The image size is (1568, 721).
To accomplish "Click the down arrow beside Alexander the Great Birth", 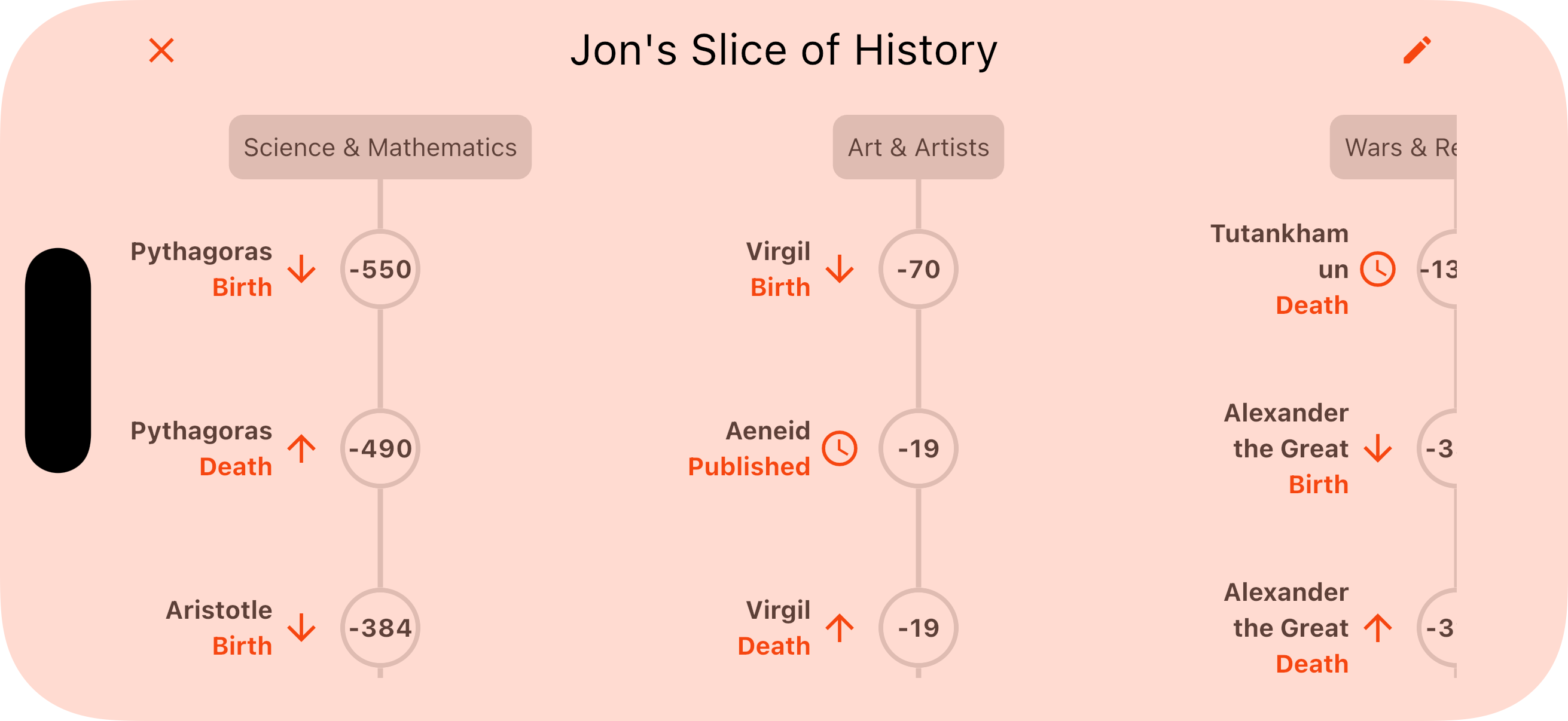I will point(1377,449).
